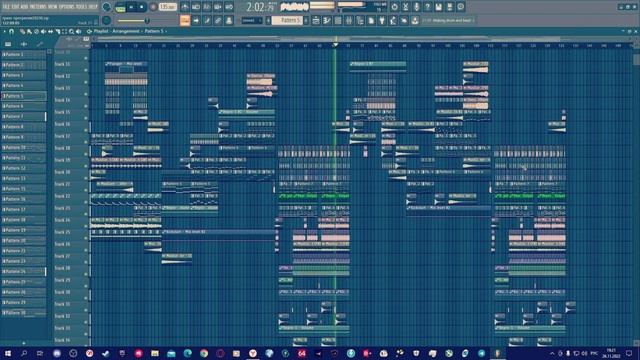Toggle the playlist magnet snap icon

pyautogui.click(x=11, y=31)
